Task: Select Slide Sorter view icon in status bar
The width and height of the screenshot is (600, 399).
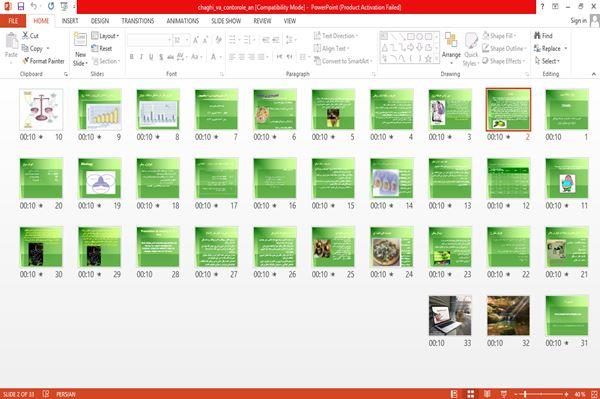Action: 471,394
